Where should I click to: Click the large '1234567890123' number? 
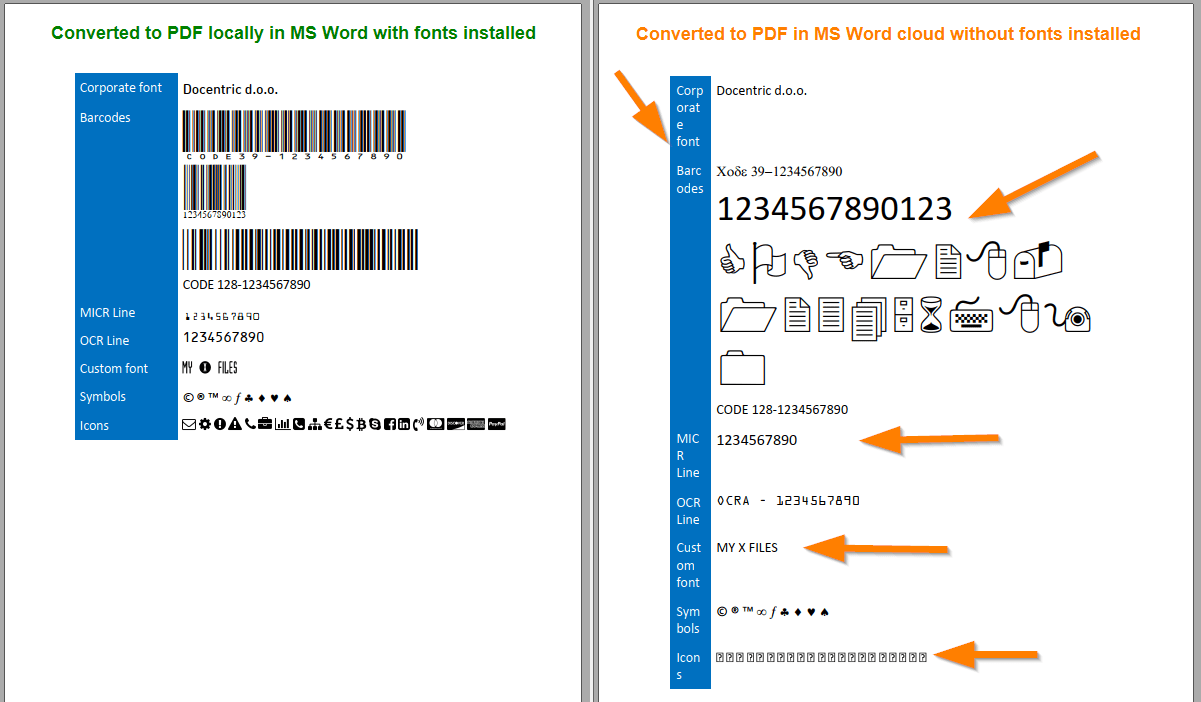tap(835, 209)
